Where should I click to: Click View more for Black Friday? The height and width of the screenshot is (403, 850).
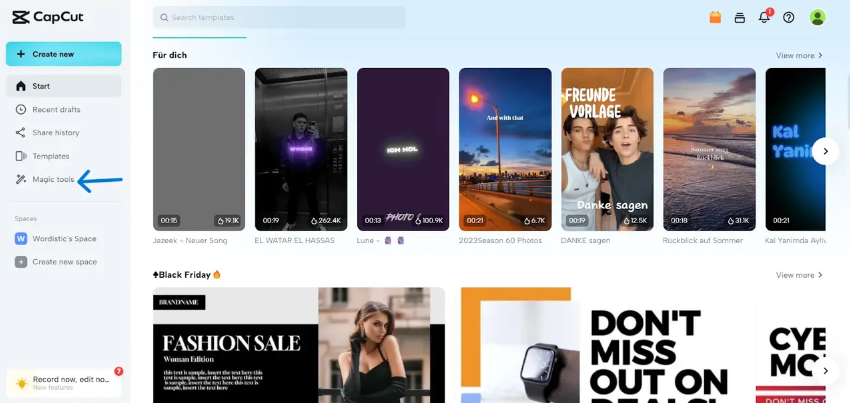(x=799, y=275)
